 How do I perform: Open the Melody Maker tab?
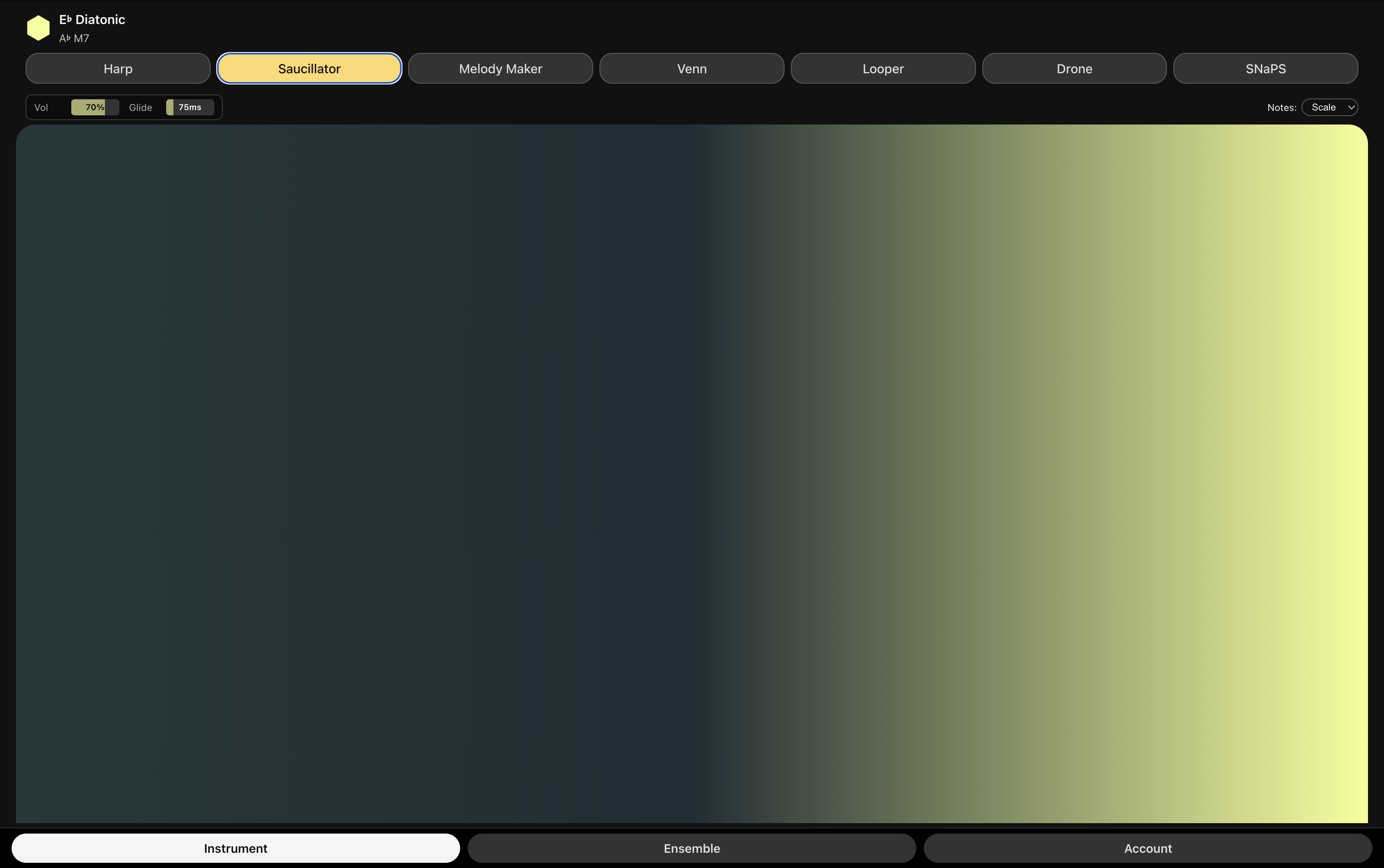[500, 69]
